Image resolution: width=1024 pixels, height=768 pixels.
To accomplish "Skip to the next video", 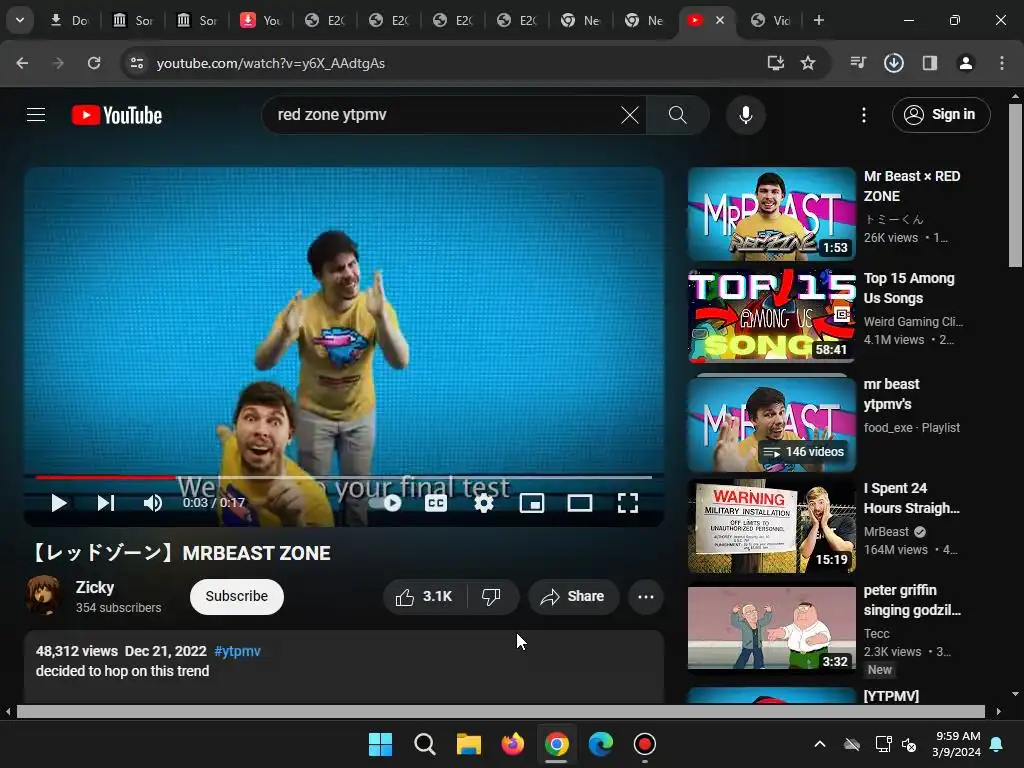I will pos(106,503).
